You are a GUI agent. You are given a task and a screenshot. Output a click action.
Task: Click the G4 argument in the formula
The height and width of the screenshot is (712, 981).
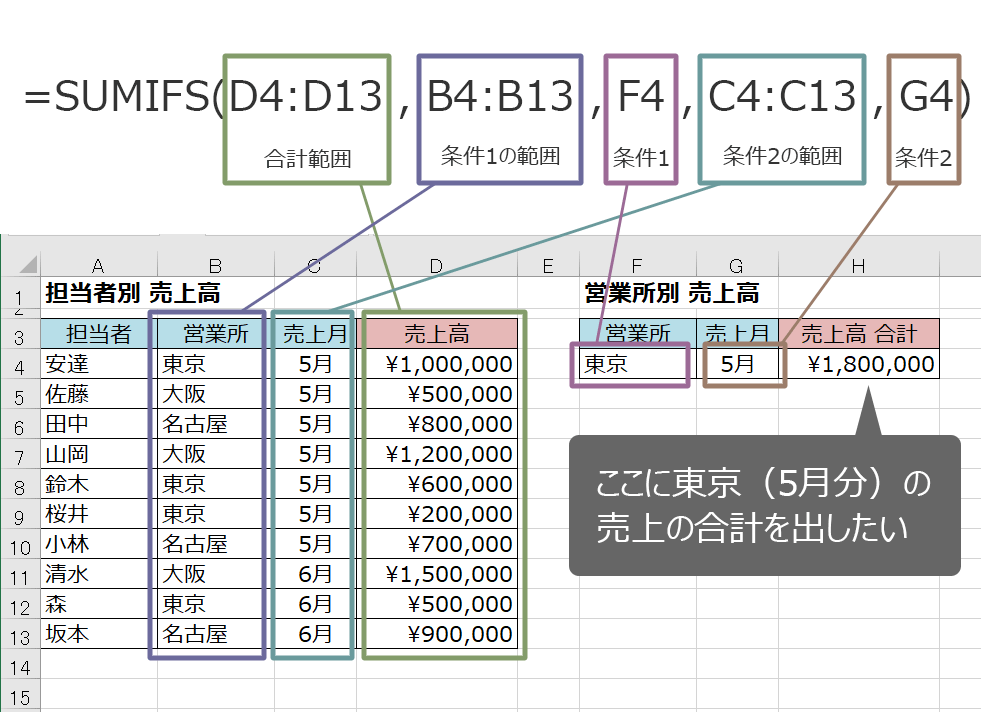[x=926, y=94]
